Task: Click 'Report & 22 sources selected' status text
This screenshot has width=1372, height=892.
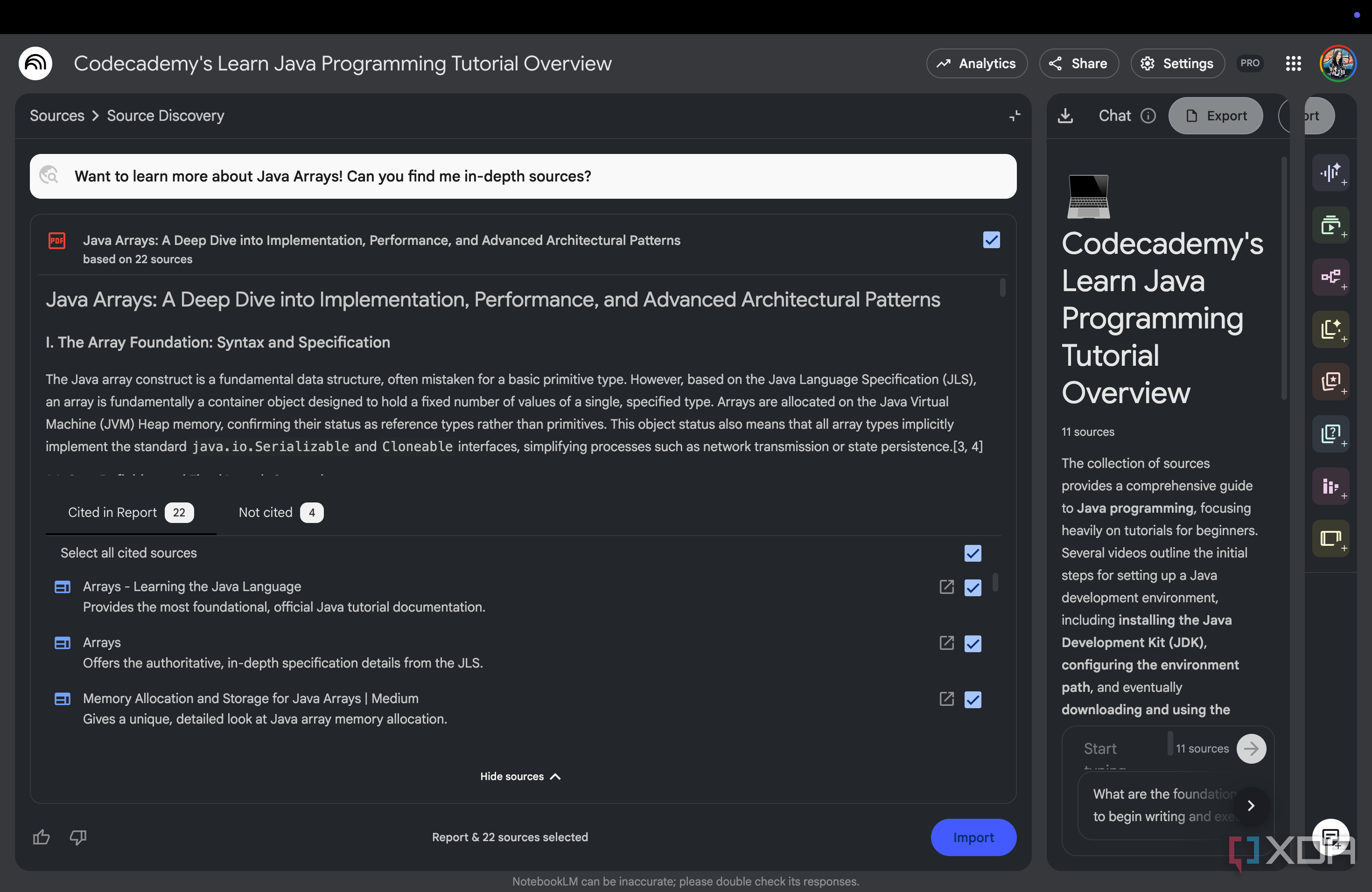Action: pos(510,837)
